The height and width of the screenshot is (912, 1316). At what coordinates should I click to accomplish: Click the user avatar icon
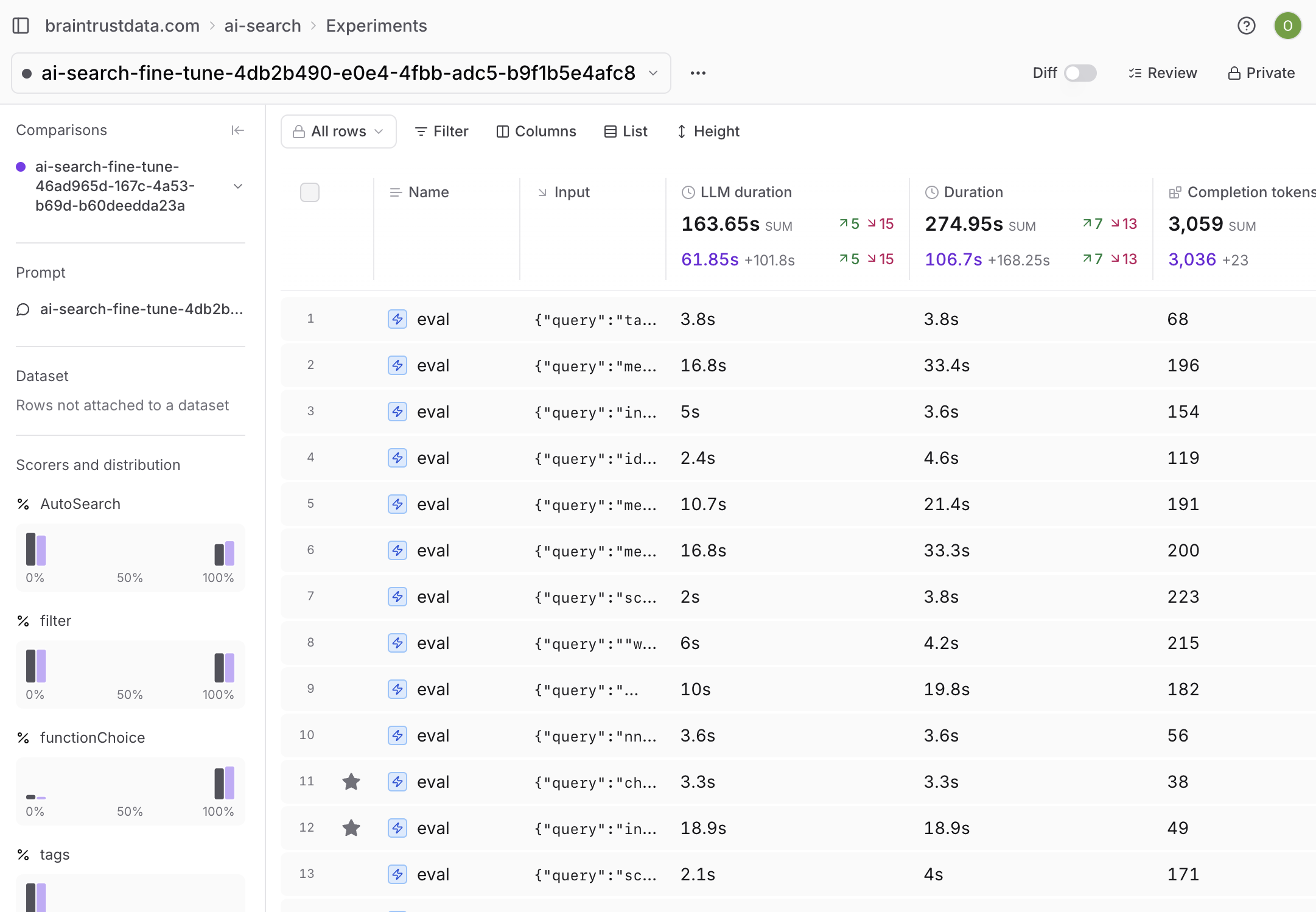pos(1287,26)
